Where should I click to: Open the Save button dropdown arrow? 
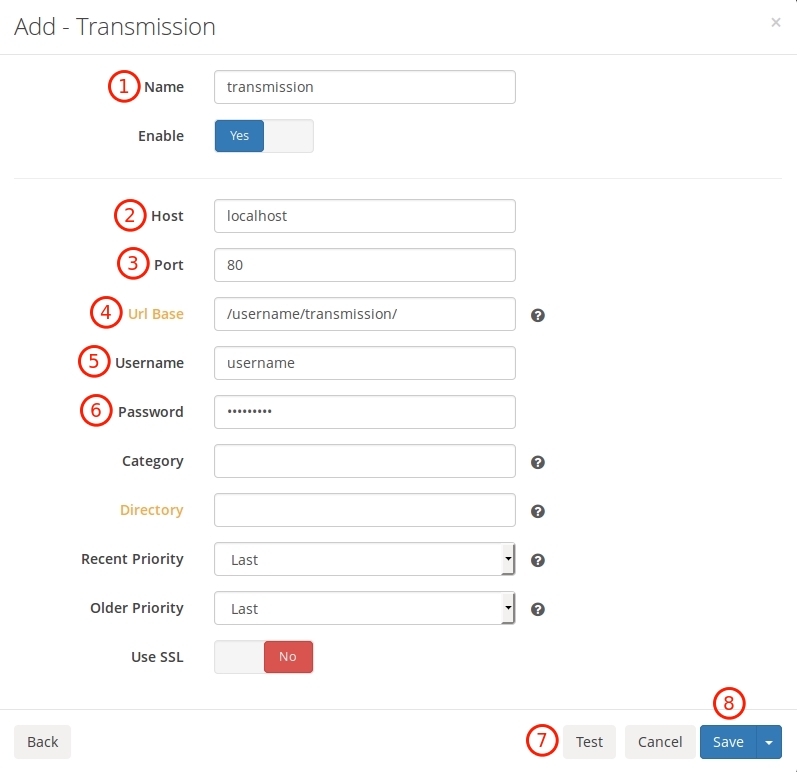click(769, 742)
